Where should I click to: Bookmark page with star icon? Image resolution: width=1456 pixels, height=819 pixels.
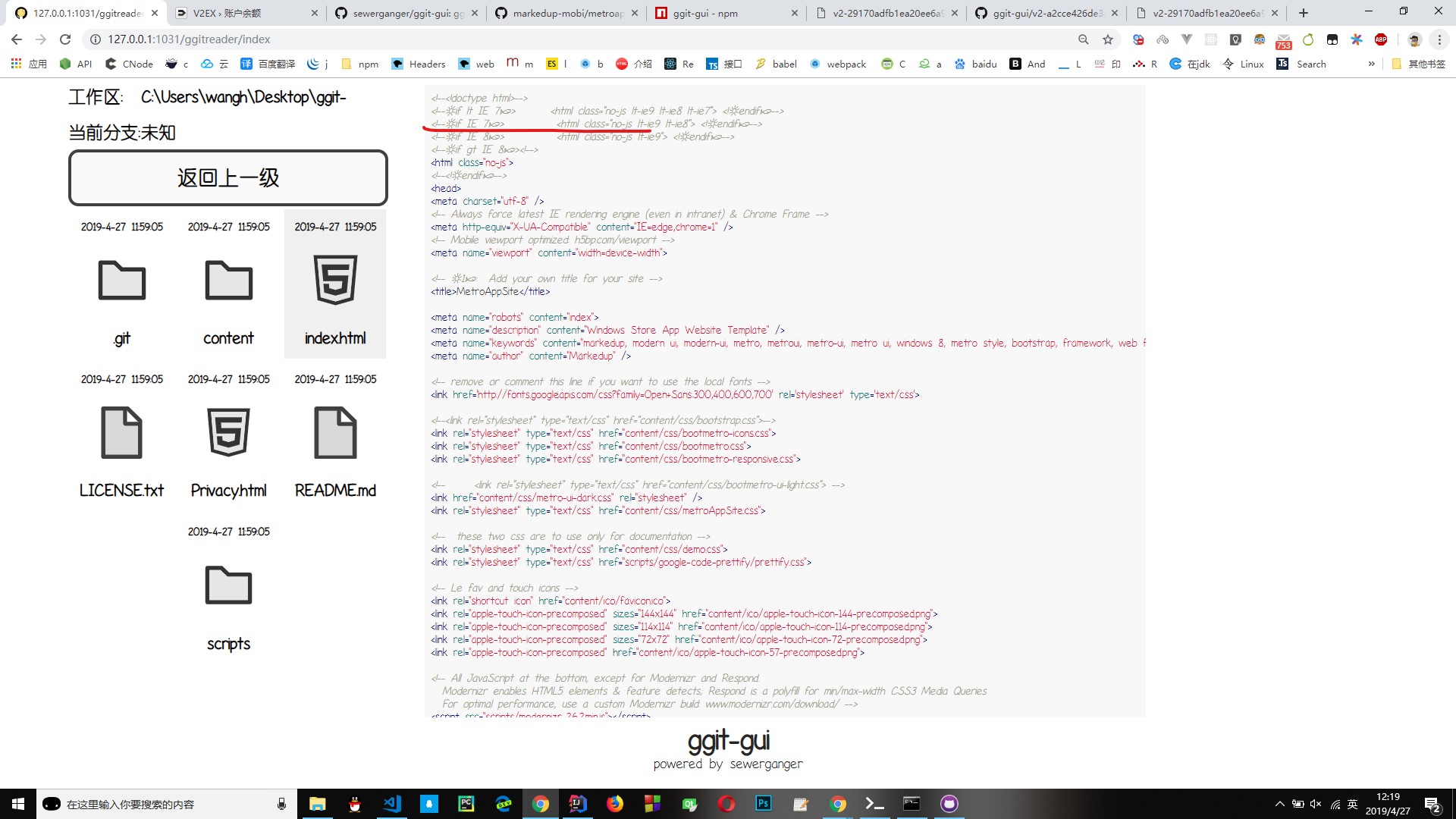pyautogui.click(x=1108, y=39)
